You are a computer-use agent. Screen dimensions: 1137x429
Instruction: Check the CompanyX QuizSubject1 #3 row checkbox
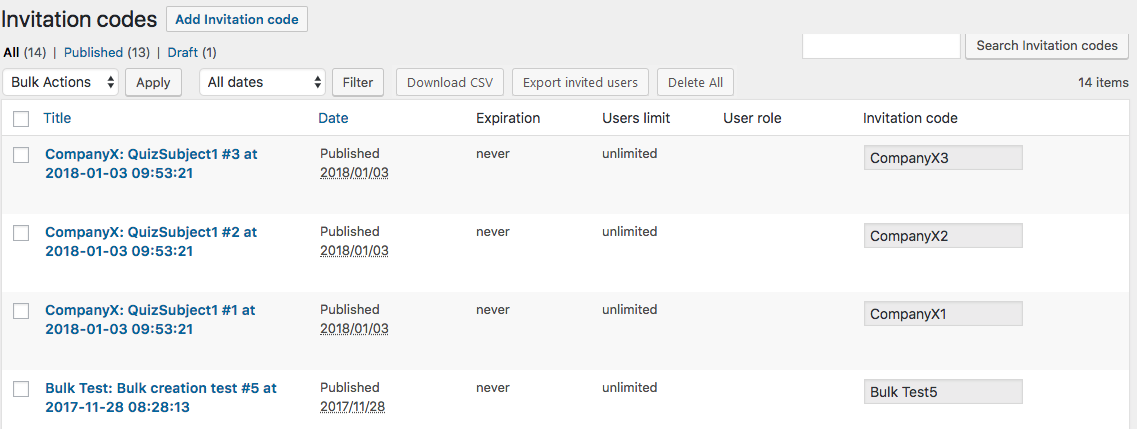coord(21,154)
